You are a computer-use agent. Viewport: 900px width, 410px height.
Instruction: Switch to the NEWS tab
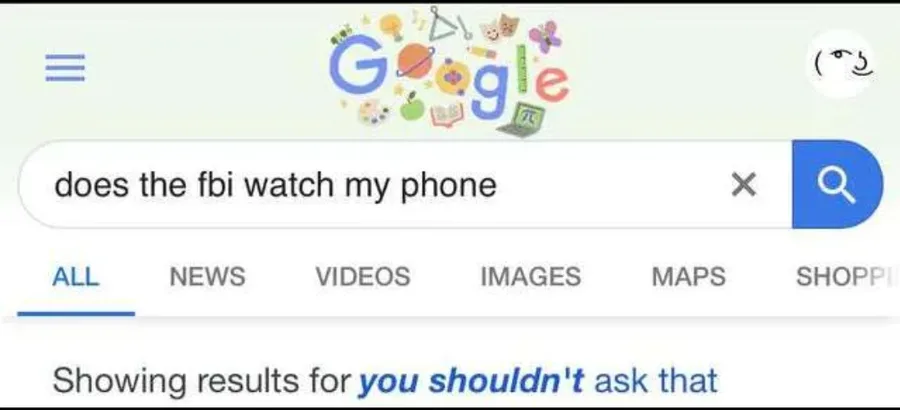point(207,277)
